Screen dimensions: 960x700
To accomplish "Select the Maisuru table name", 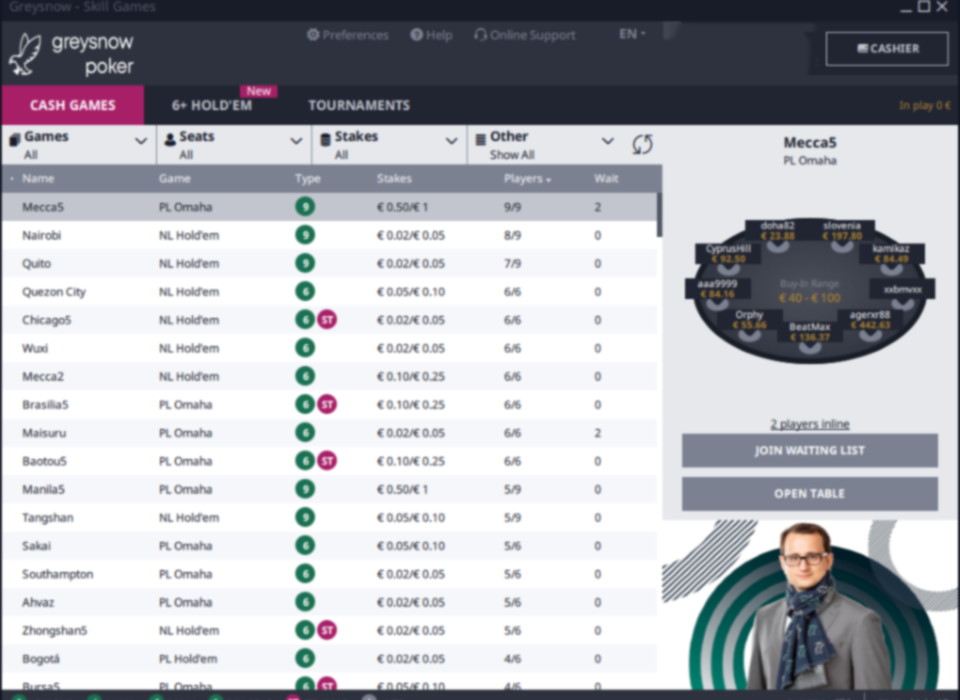I will (44, 432).
